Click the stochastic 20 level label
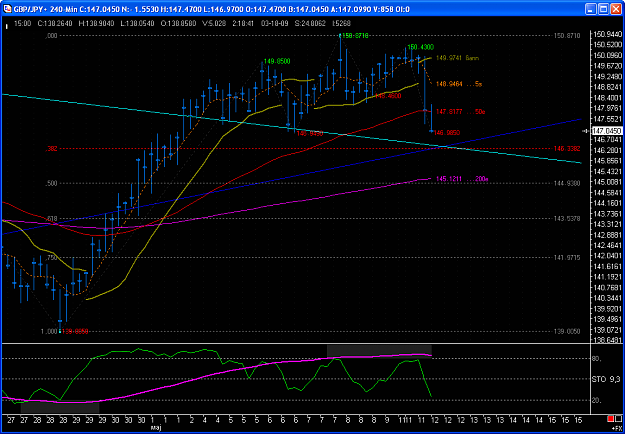The width and height of the screenshot is (625, 434). [597, 401]
